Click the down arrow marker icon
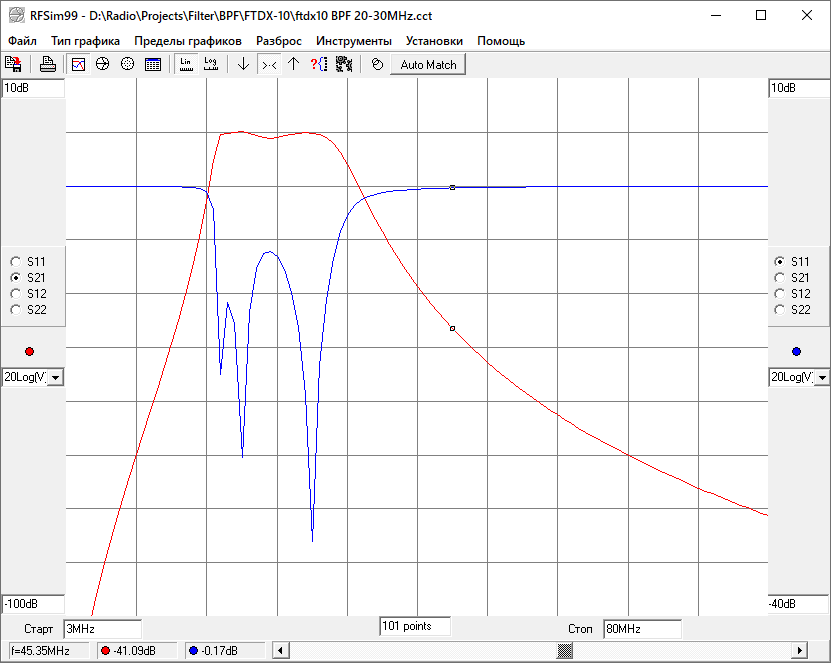Image resolution: width=831 pixels, height=663 pixels. 243,64
